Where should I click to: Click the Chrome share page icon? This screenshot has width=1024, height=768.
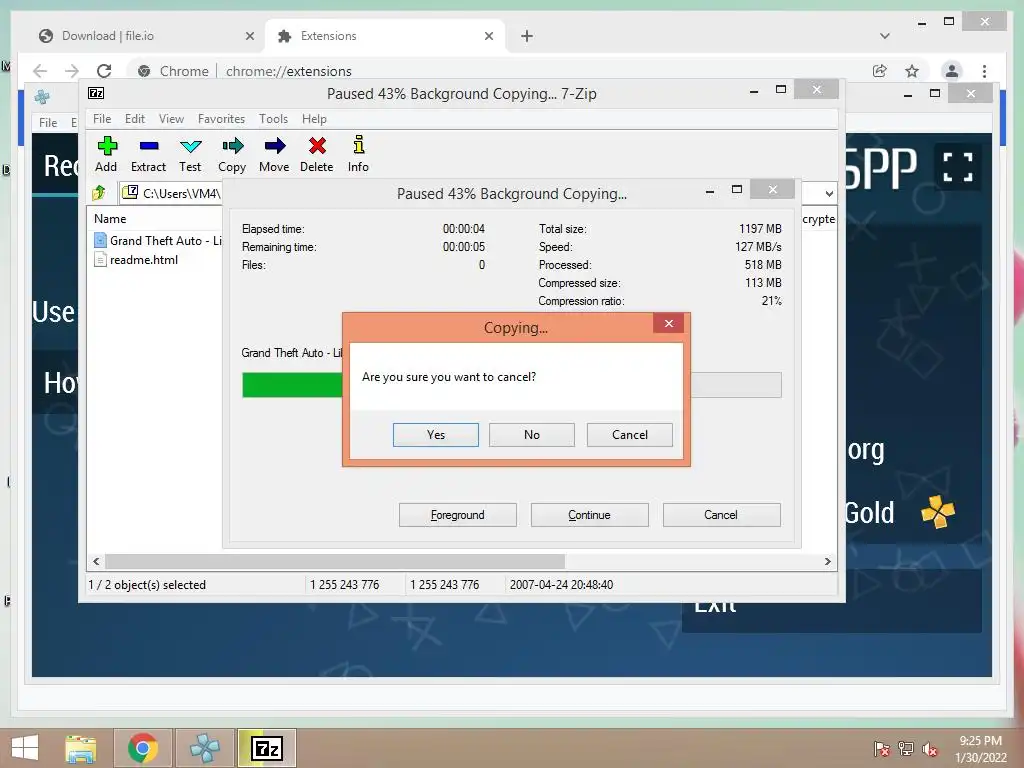pyautogui.click(x=880, y=71)
